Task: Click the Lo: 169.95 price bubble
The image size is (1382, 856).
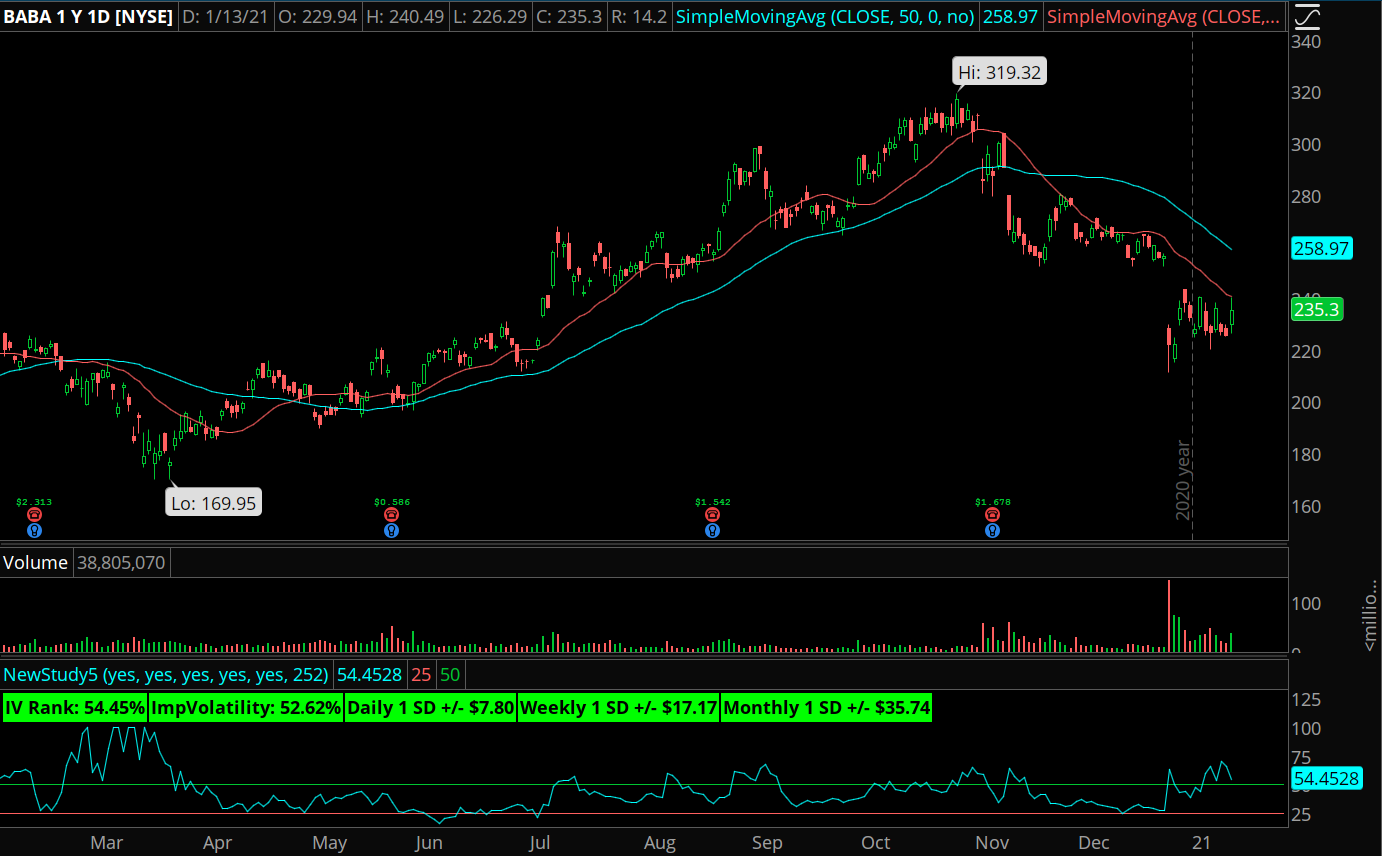Action: point(214,503)
